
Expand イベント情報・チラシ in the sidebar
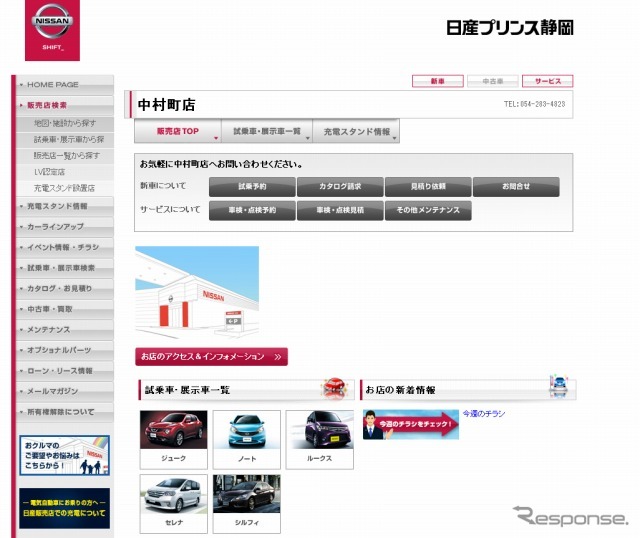[x=65, y=247]
